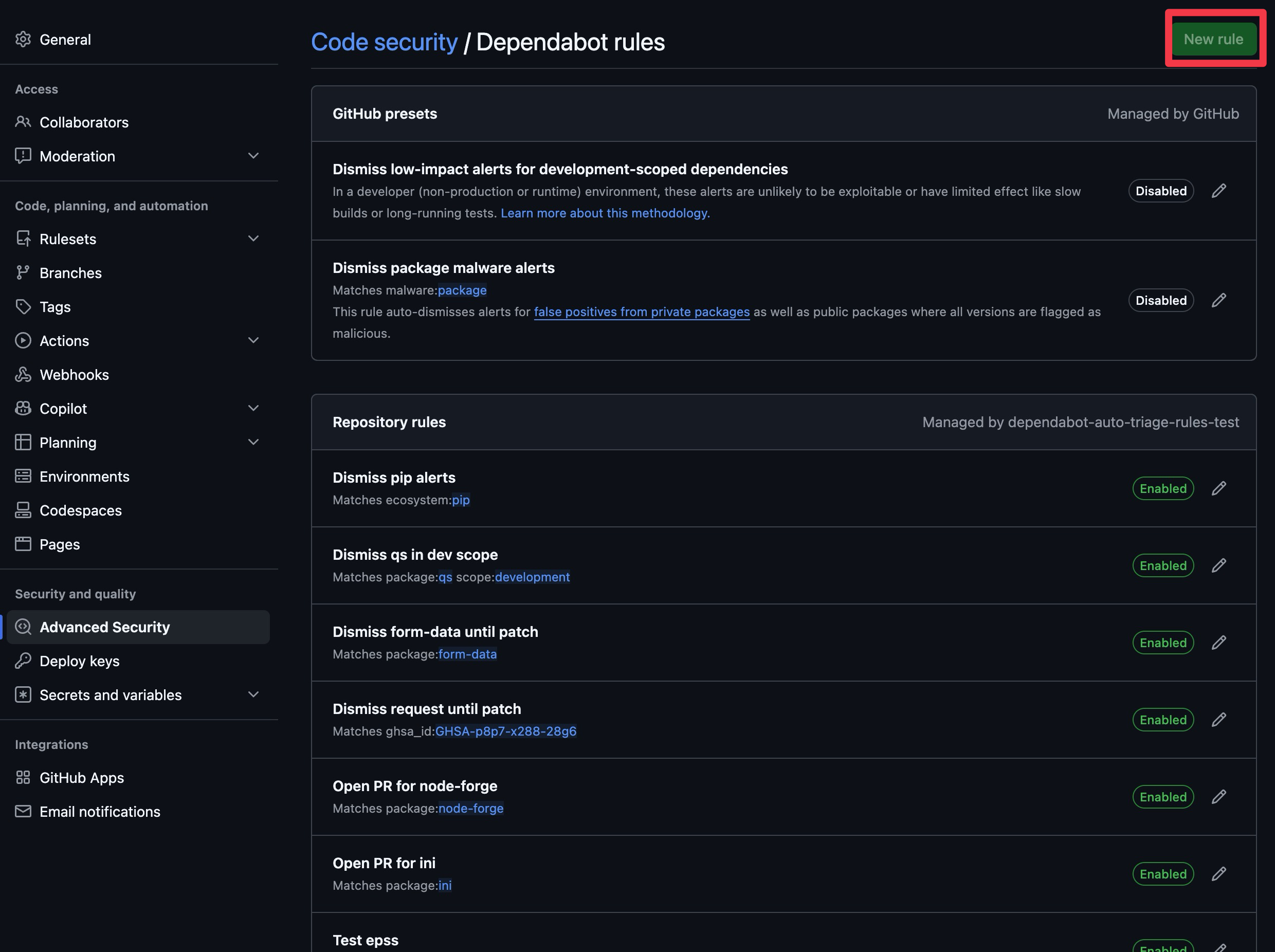Click the Rulesets icon in sidebar

[x=23, y=239]
